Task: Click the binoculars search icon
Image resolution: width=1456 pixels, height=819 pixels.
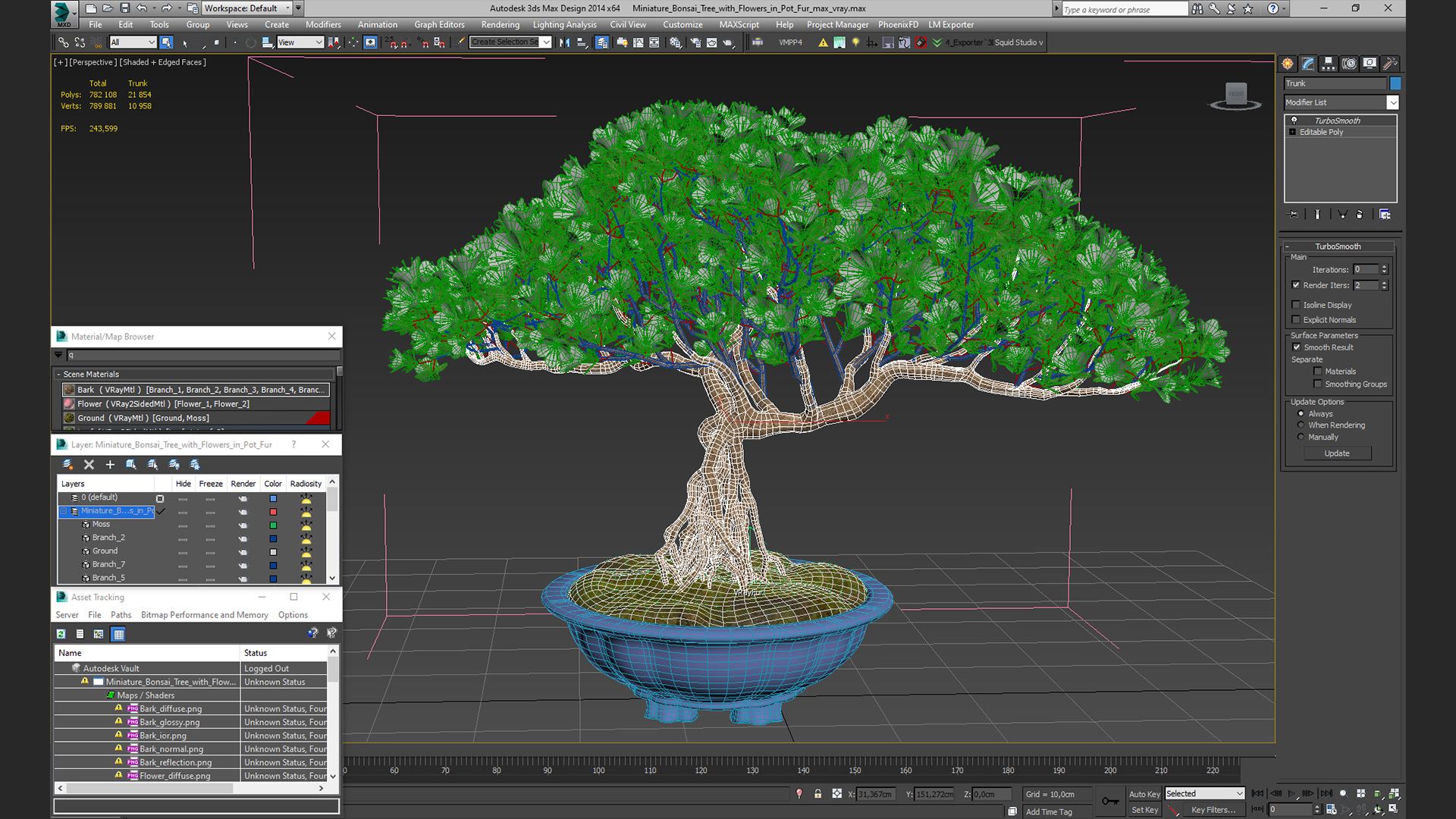Action: click(x=1197, y=8)
